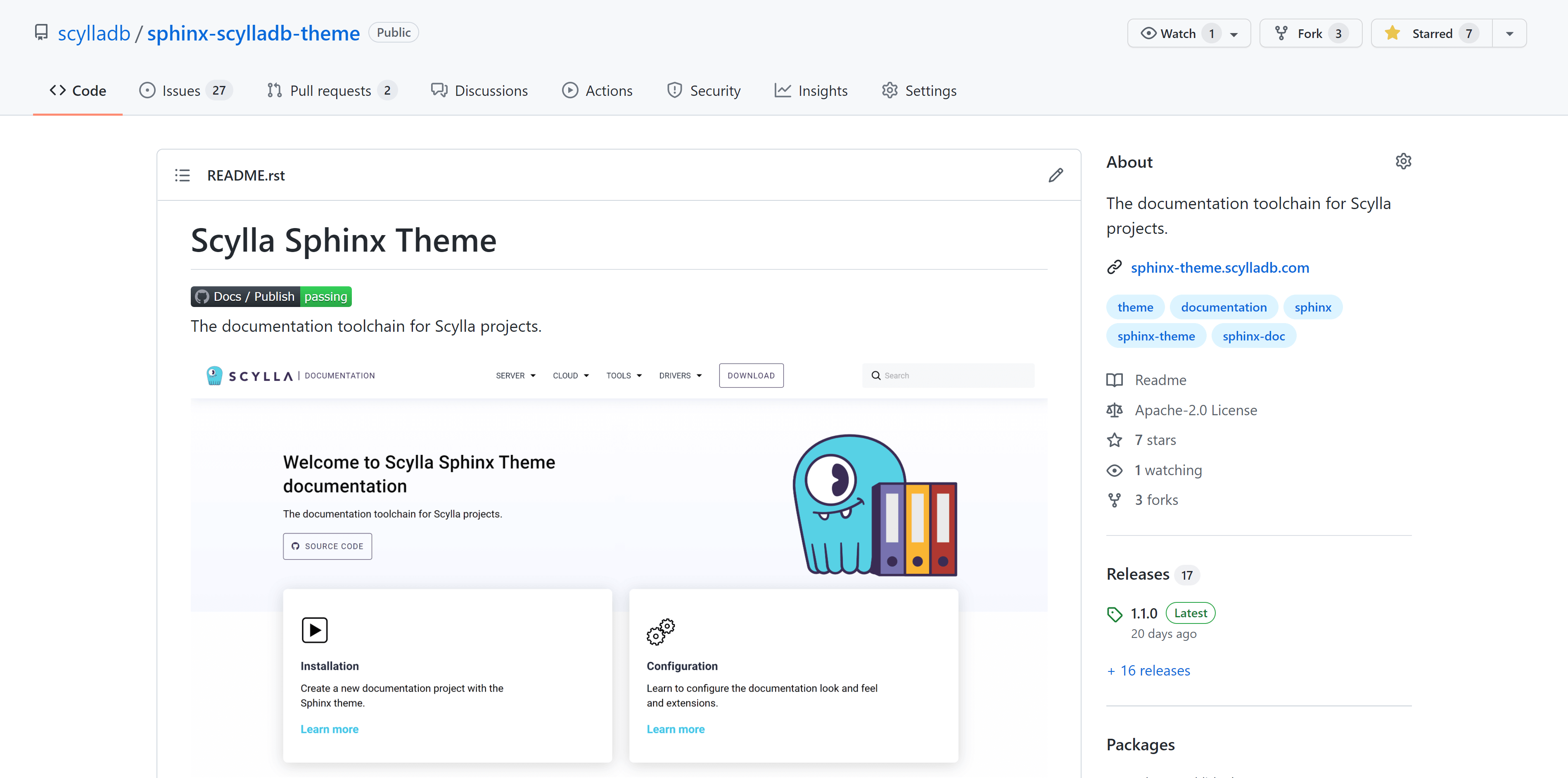Open the star lists dropdown arrow
This screenshot has width=1568, height=778.
[1509, 33]
